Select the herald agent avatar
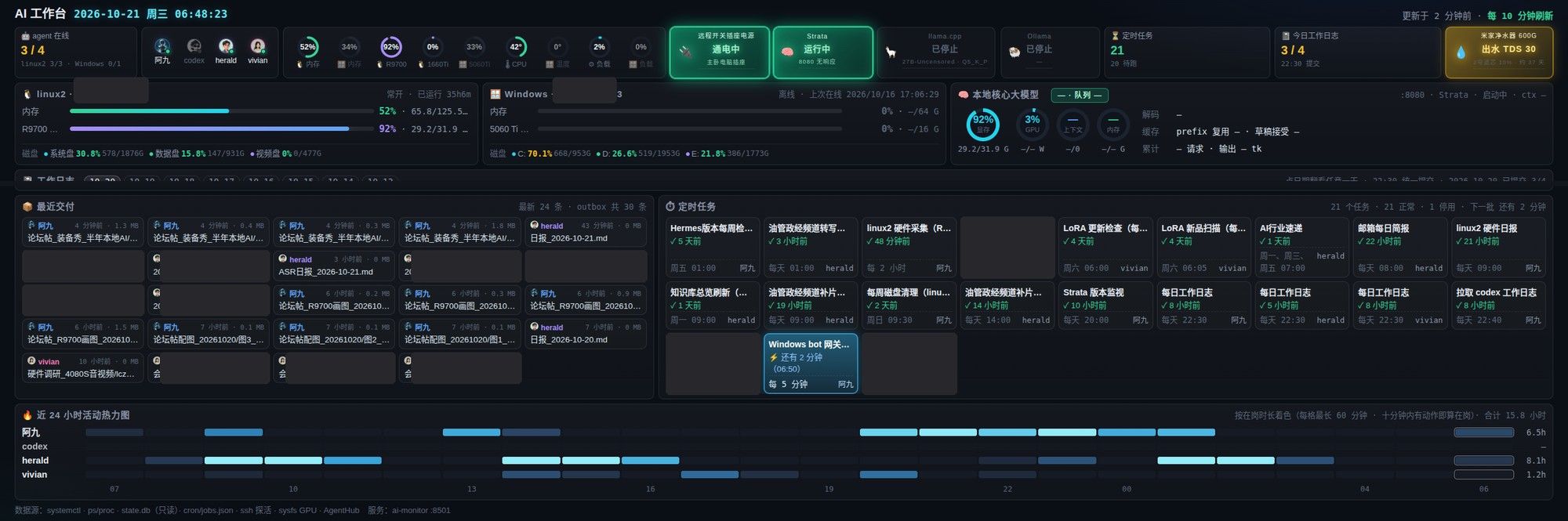1568x521 pixels. pyautogui.click(x=226, y=46)
